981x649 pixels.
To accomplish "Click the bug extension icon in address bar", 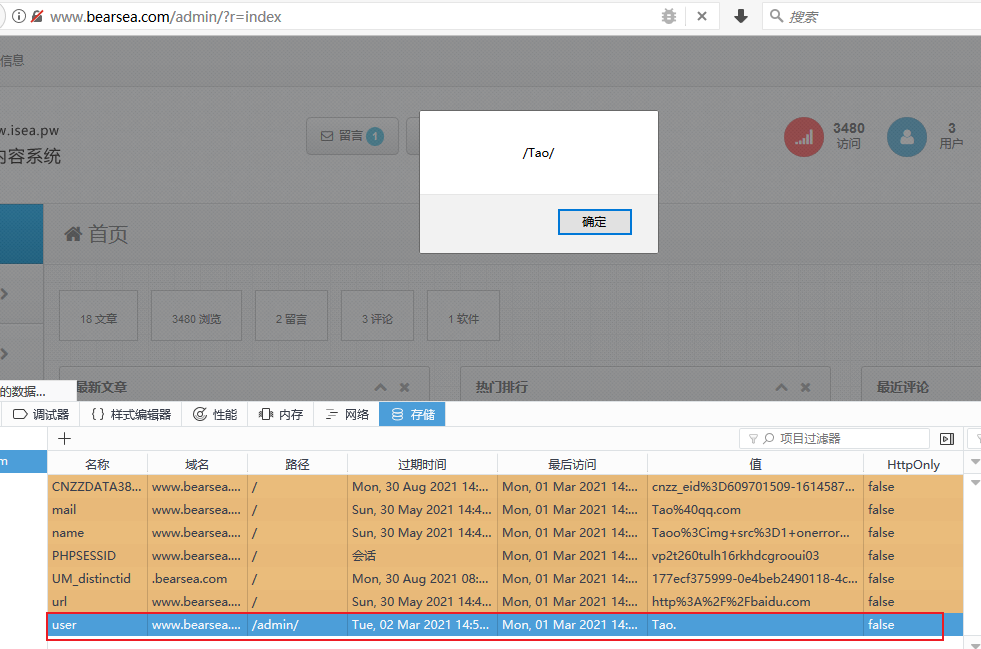I will pos(669,16).
